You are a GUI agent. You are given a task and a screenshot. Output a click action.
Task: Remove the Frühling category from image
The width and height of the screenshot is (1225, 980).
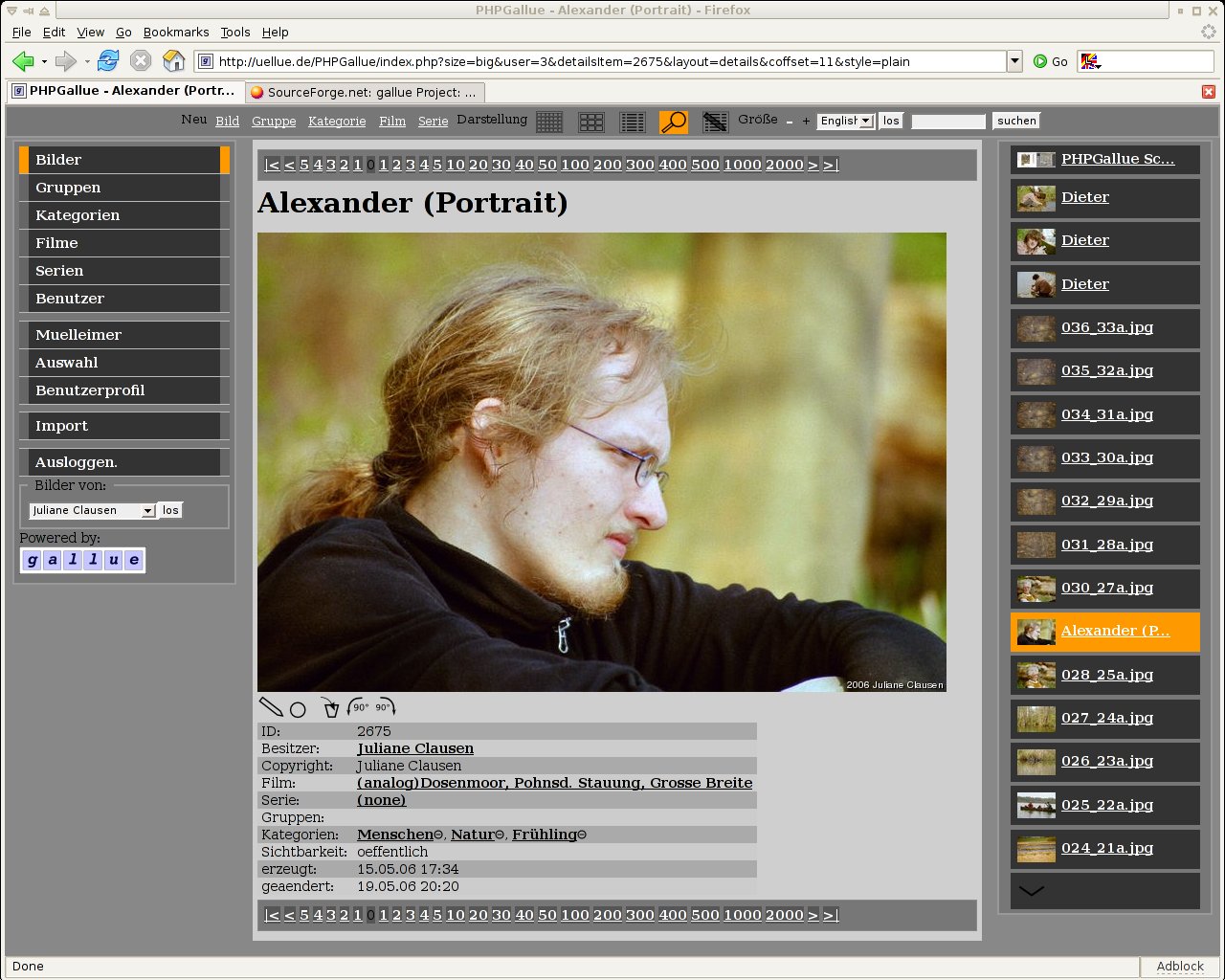coord(582,835)
